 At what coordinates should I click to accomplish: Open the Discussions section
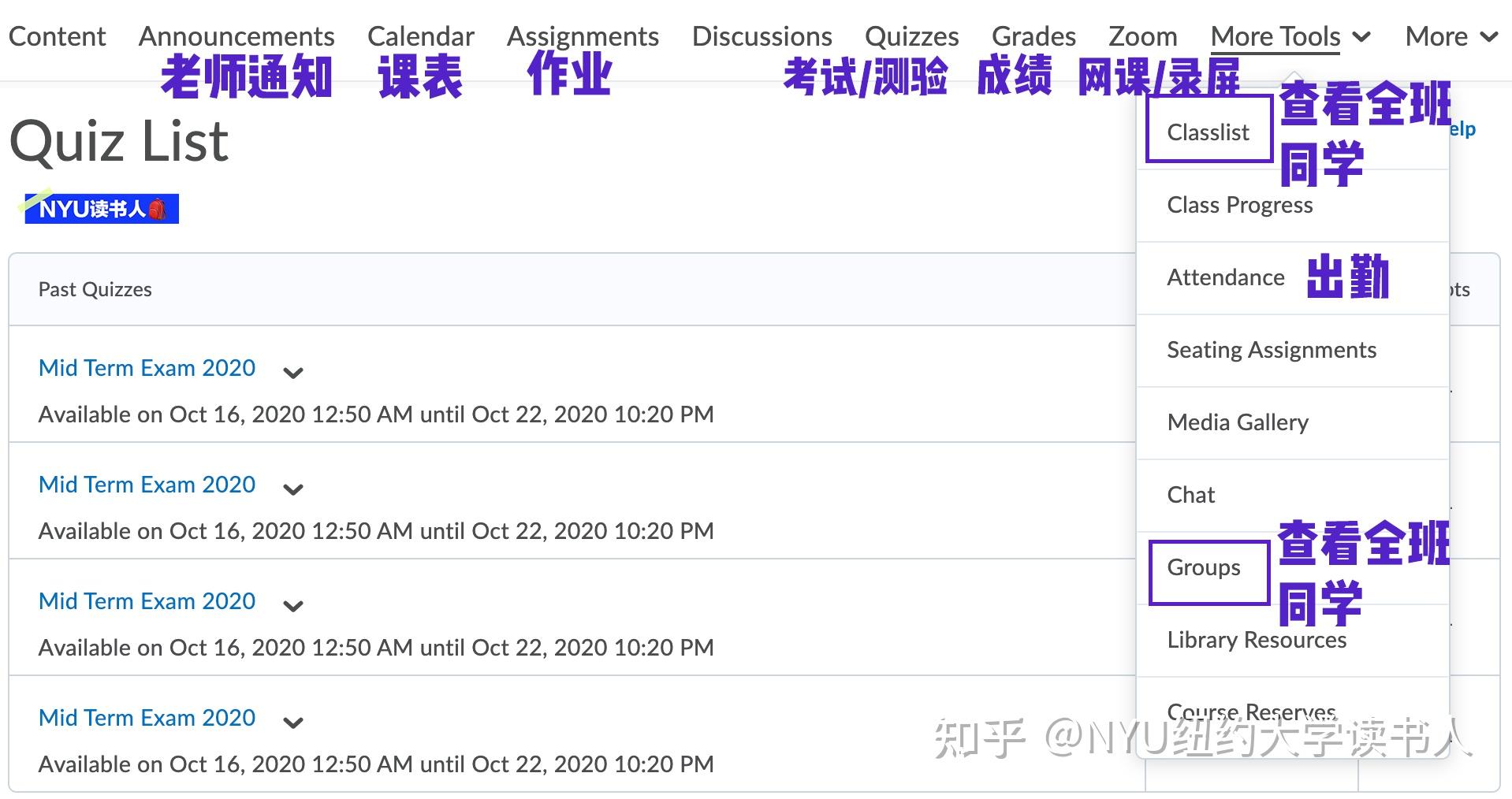761,36
